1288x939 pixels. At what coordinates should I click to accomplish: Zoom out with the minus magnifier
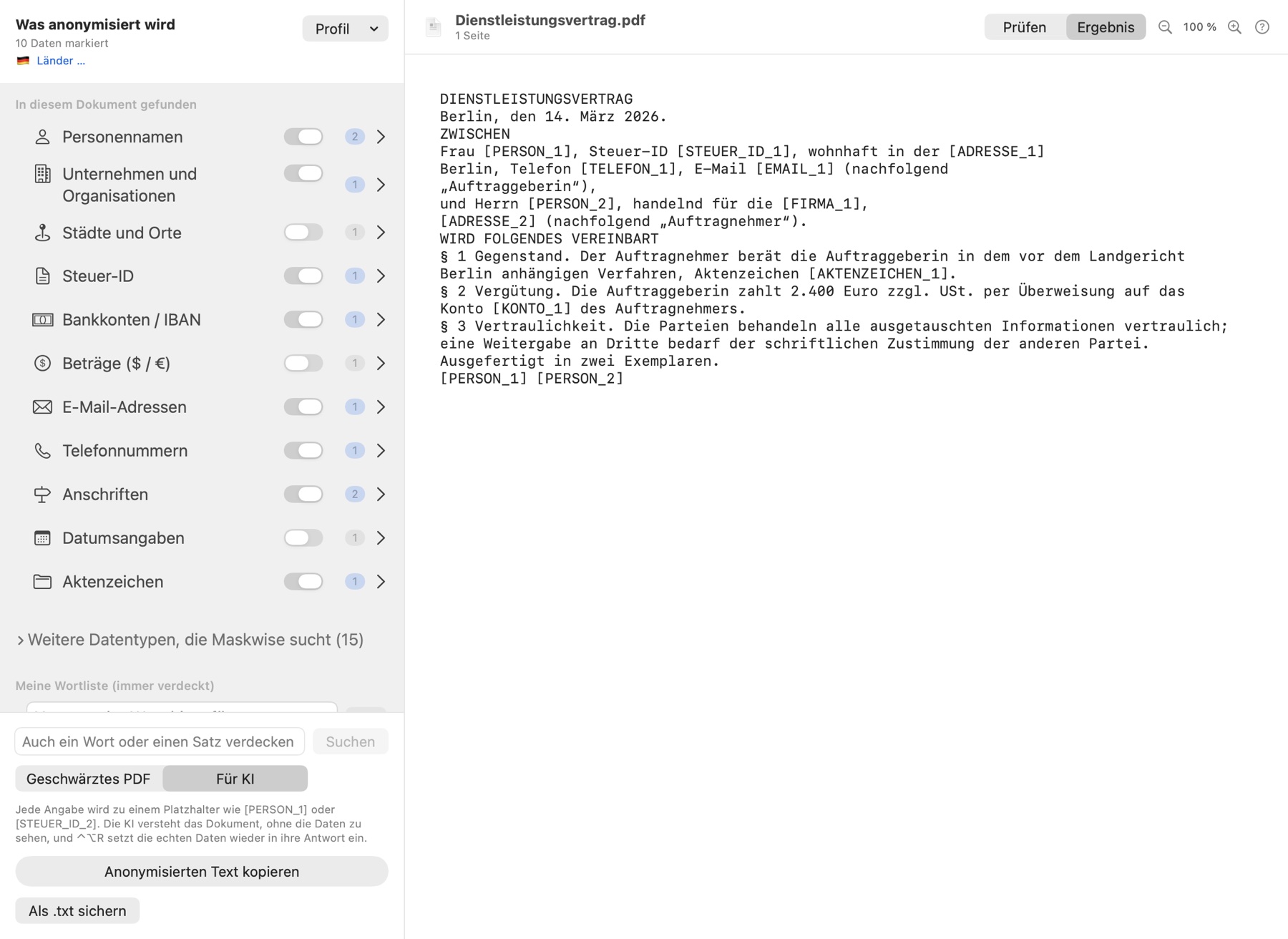1165,27
